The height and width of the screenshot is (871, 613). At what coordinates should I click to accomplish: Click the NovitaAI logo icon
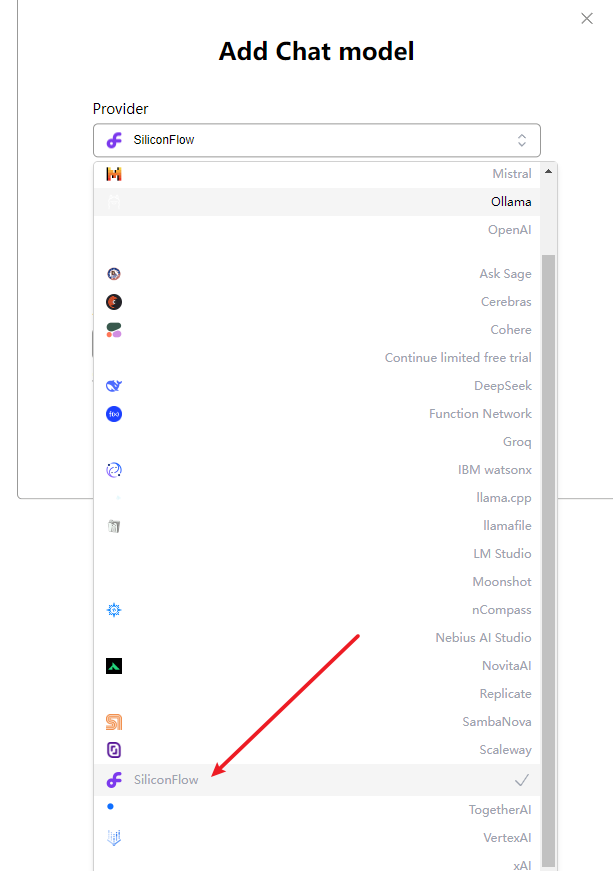click(114, 666)
